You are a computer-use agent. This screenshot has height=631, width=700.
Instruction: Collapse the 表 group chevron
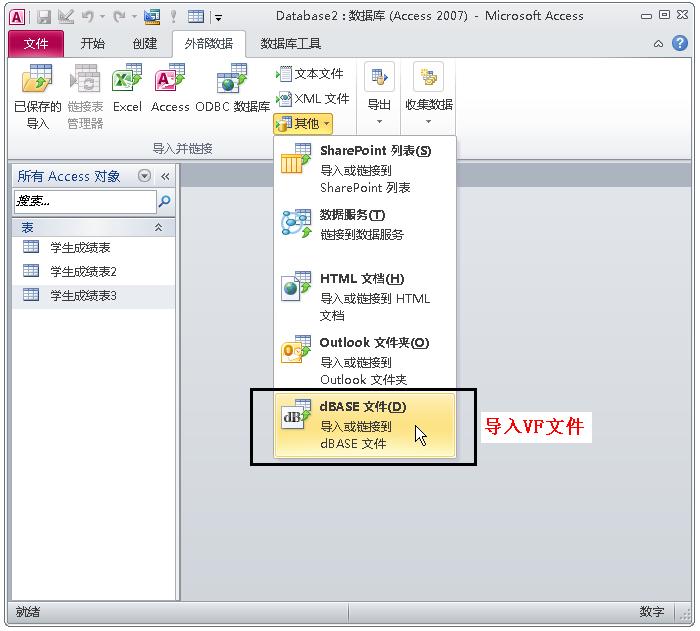click(158, 228)
